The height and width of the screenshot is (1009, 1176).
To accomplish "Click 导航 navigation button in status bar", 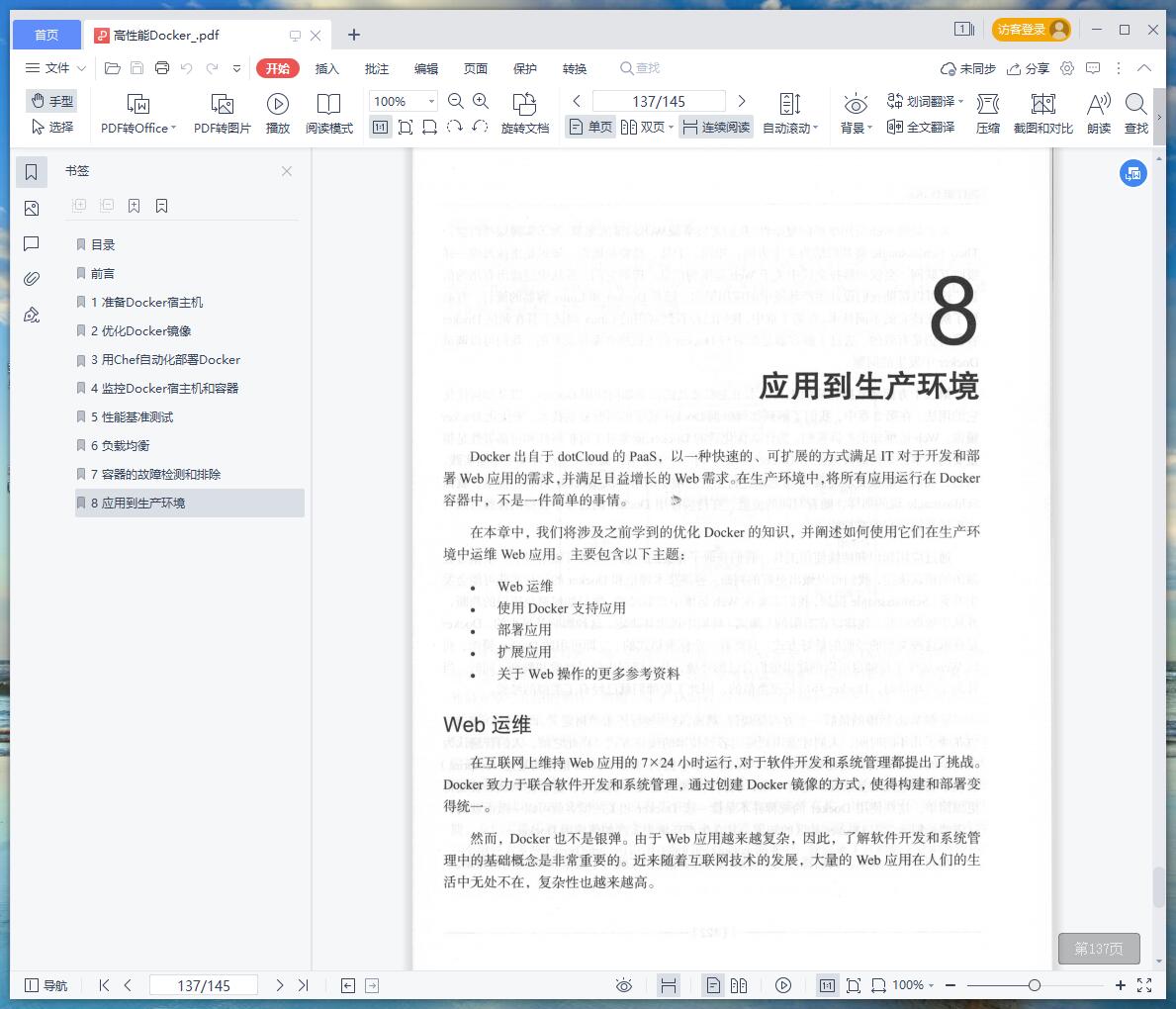I will pyautogui.click(x=46, y=985).
